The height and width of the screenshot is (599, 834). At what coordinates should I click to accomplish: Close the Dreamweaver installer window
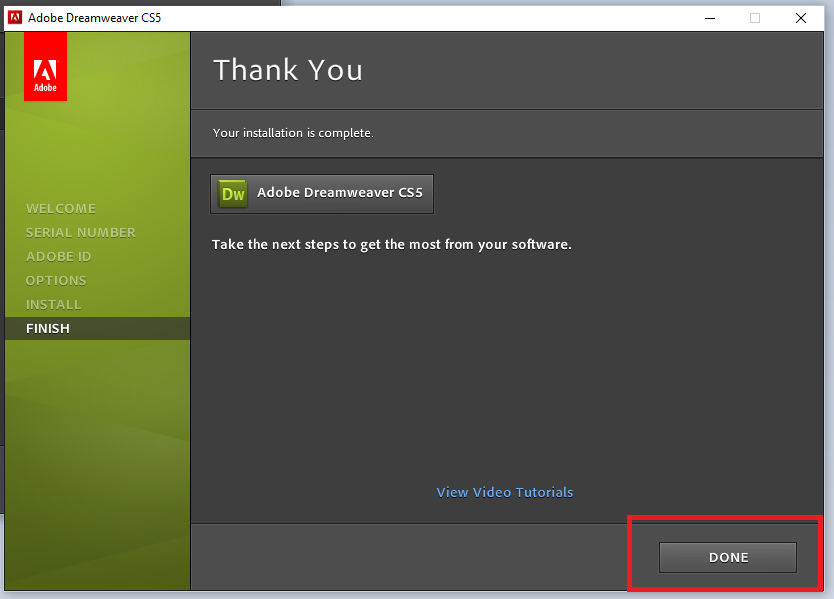click(x=801, y=17)
